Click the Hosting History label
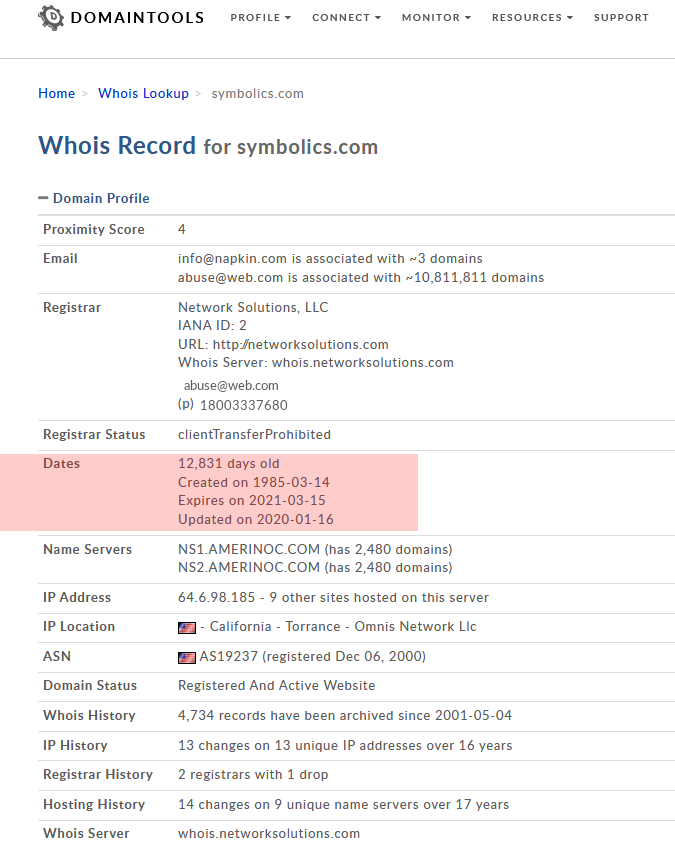Image resolution: width=675 pixels, height=845 pixels. point(94,805)
